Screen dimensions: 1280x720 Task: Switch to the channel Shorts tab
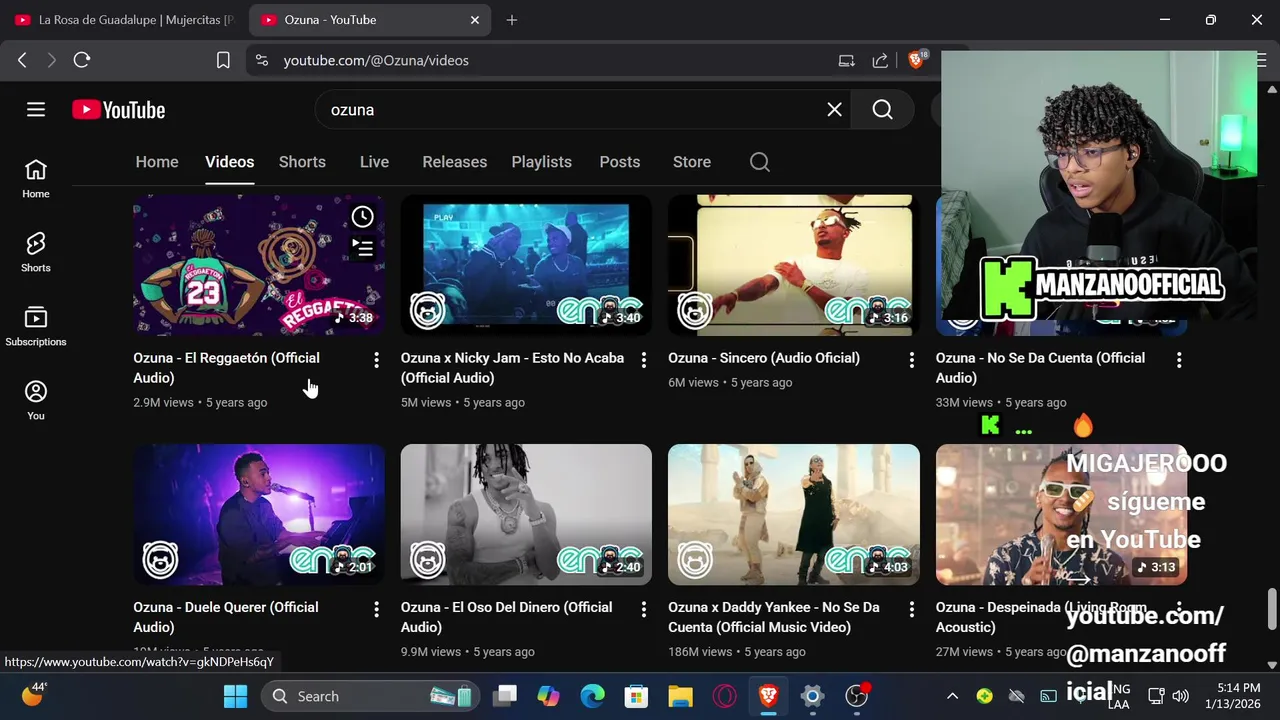tap(302, 162)
